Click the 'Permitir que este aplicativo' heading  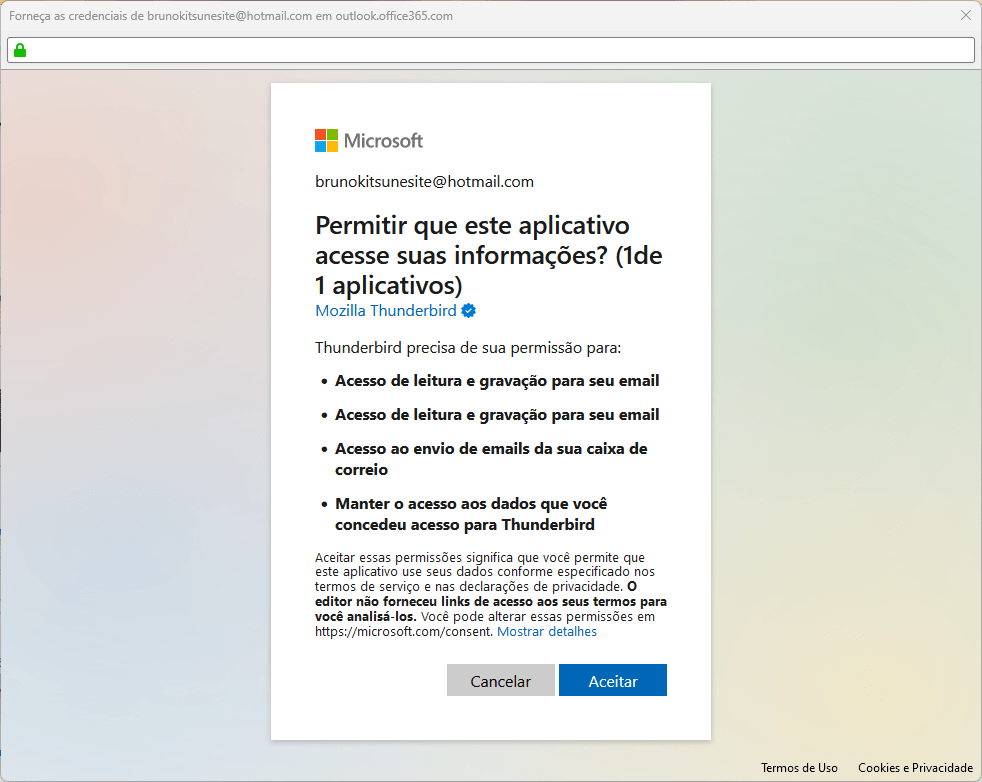[x=488, y=255]
